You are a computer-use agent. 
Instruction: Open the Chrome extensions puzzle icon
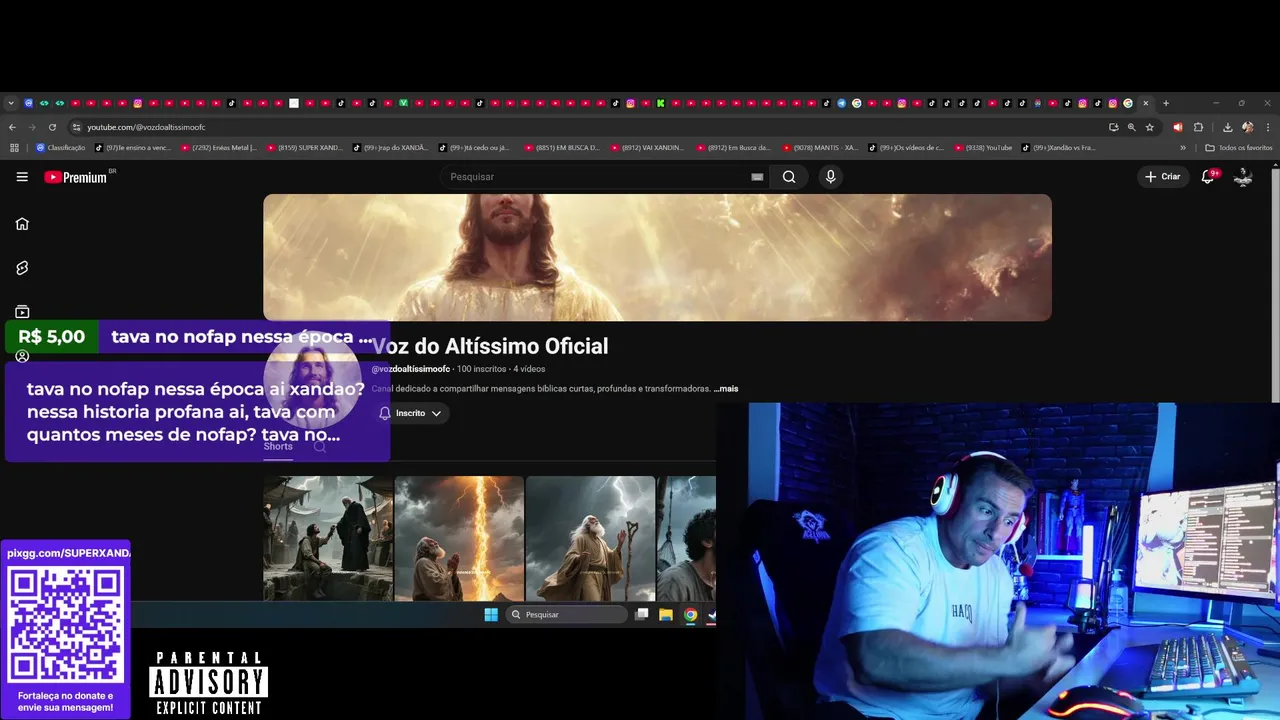pos(1198,127)
